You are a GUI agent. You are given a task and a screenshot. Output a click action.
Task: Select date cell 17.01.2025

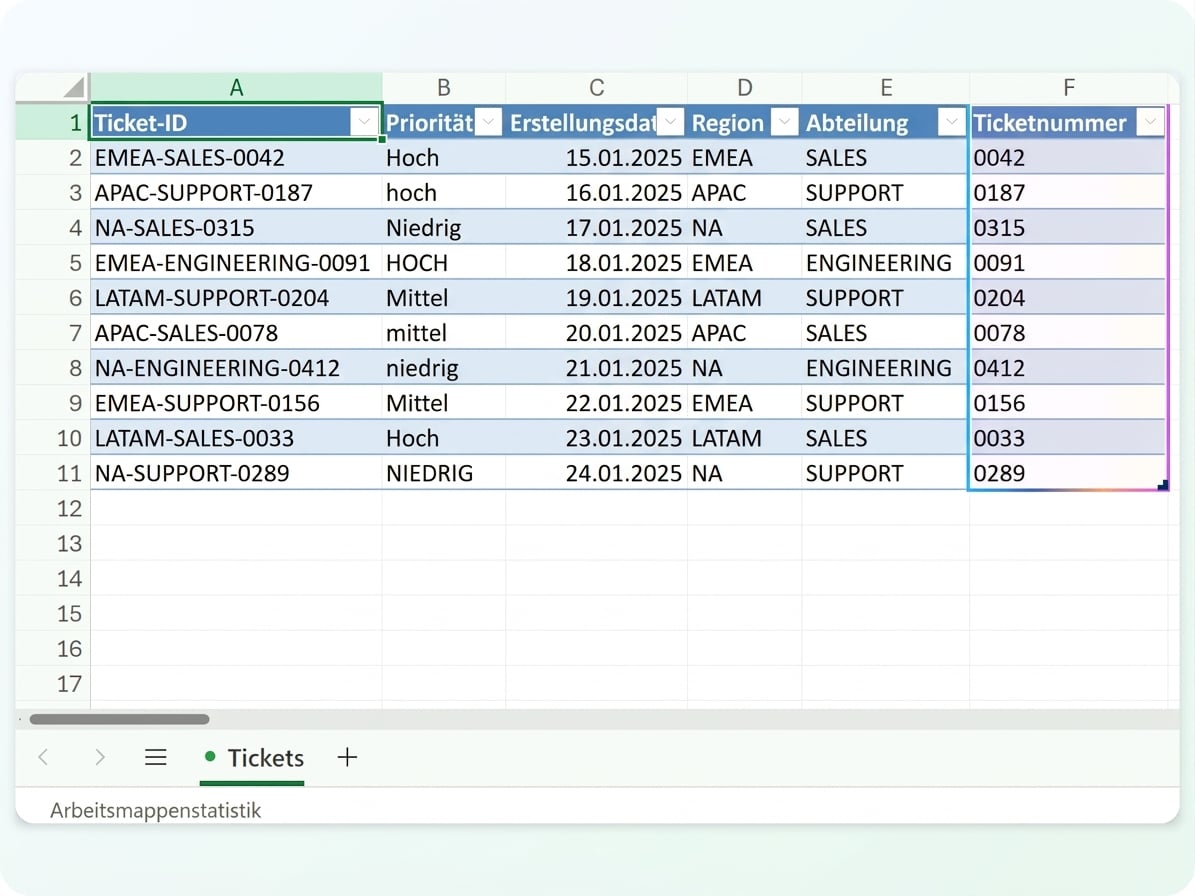(x=597, y=228)
